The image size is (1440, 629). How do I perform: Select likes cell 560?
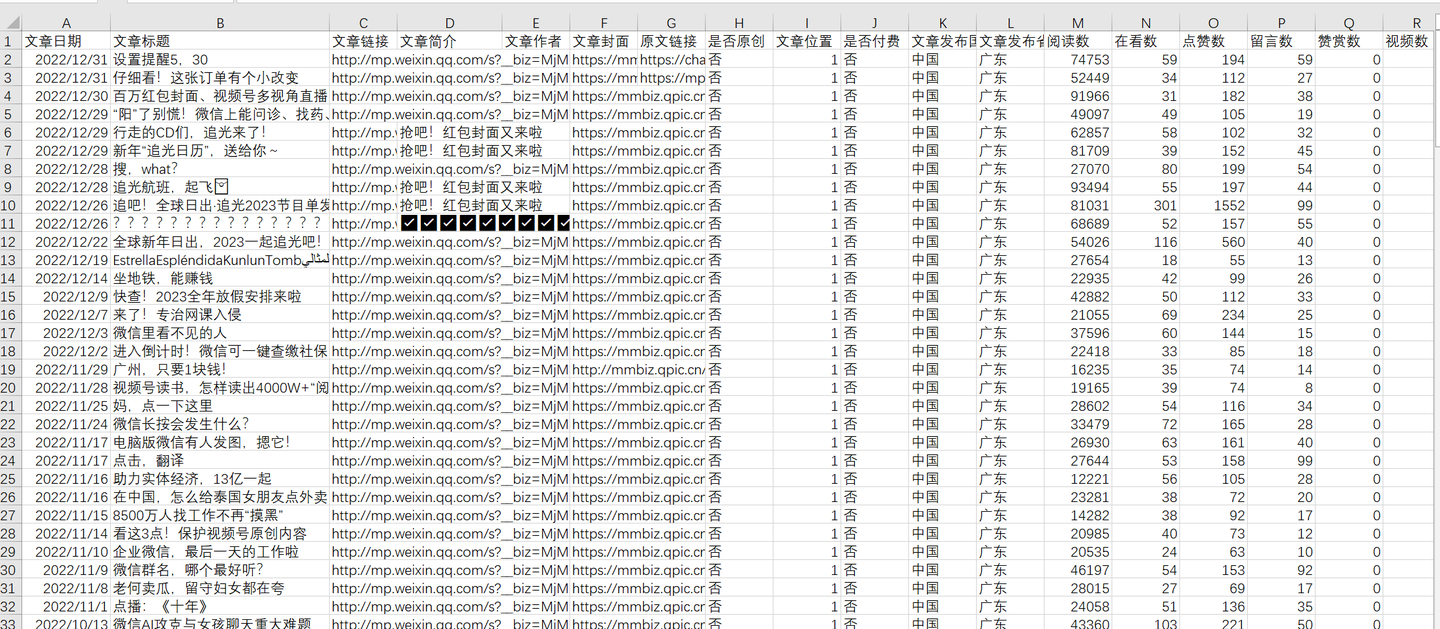tap(1213, 242)
